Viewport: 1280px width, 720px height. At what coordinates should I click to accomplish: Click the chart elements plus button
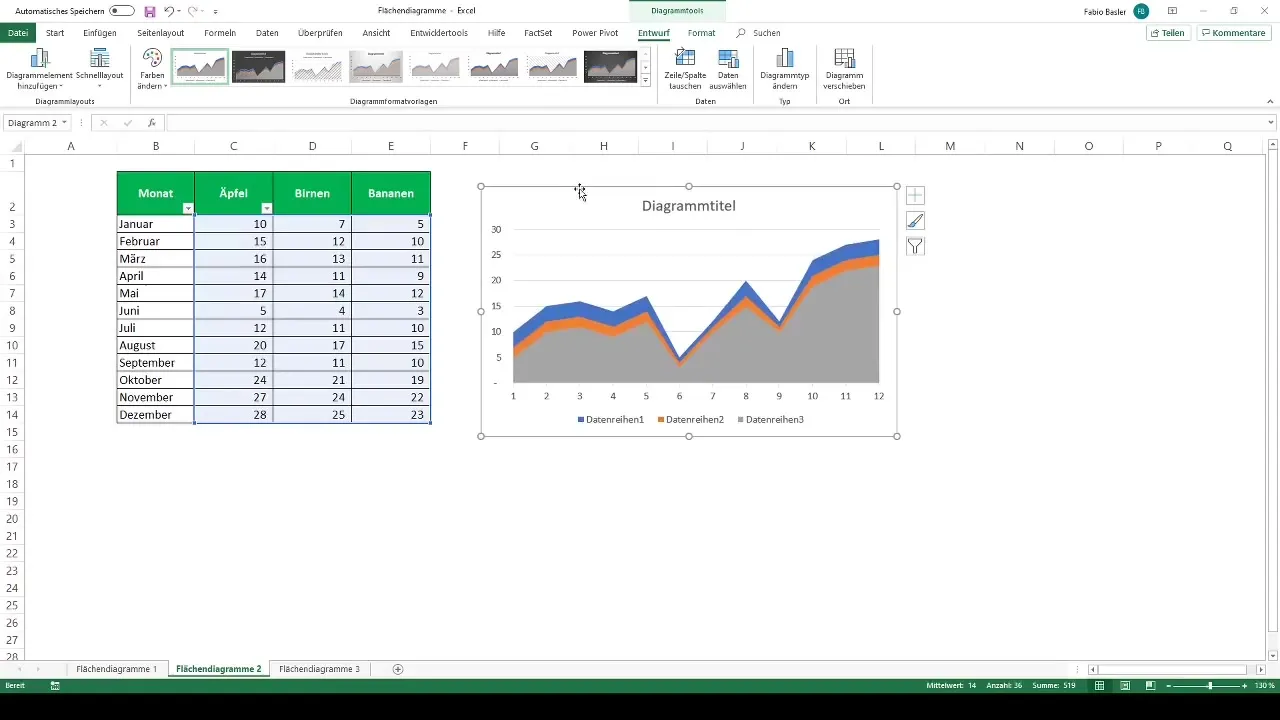tap(915, 196)
